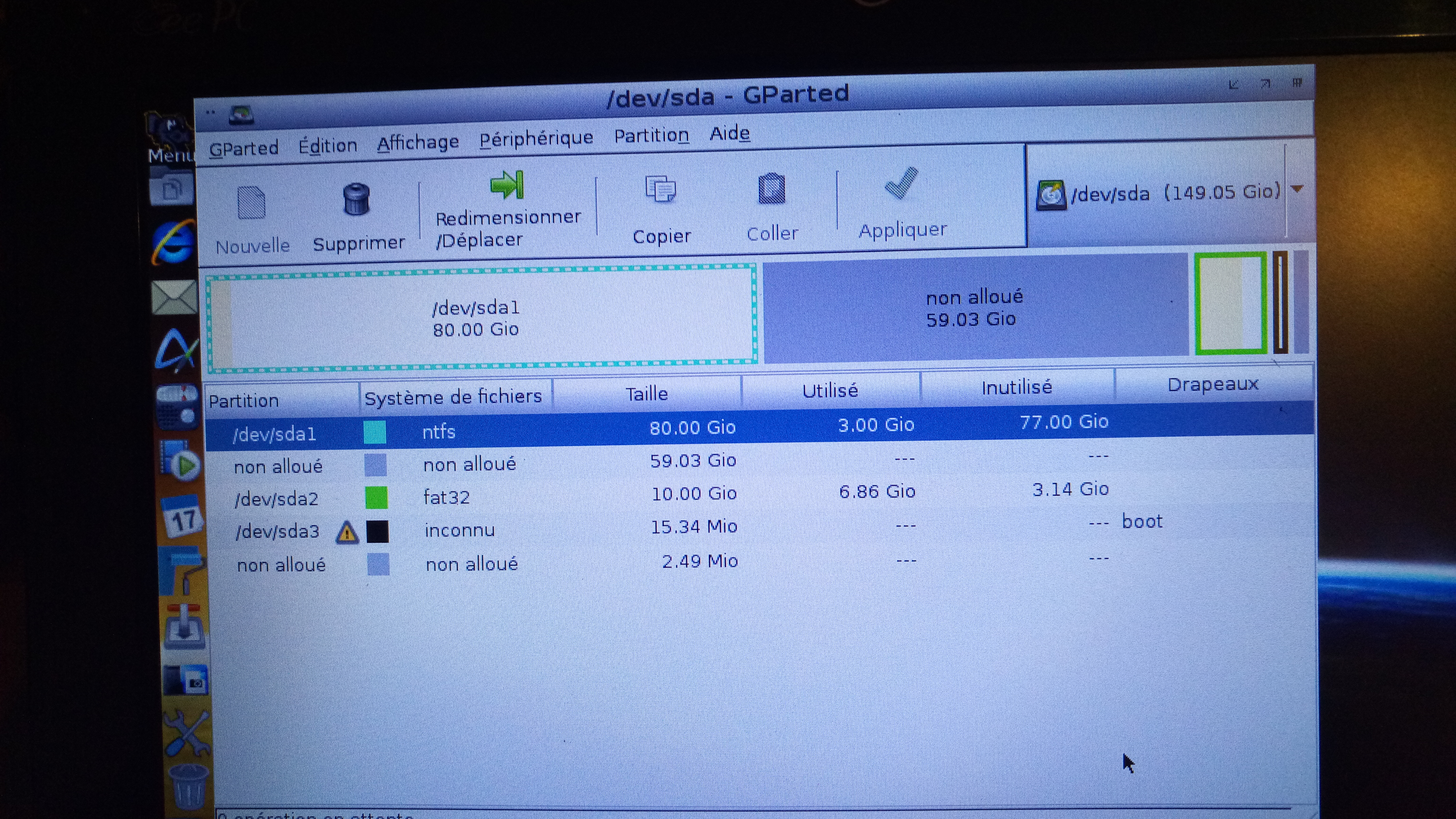Click the fat32 file system cell

pos(447,498)
